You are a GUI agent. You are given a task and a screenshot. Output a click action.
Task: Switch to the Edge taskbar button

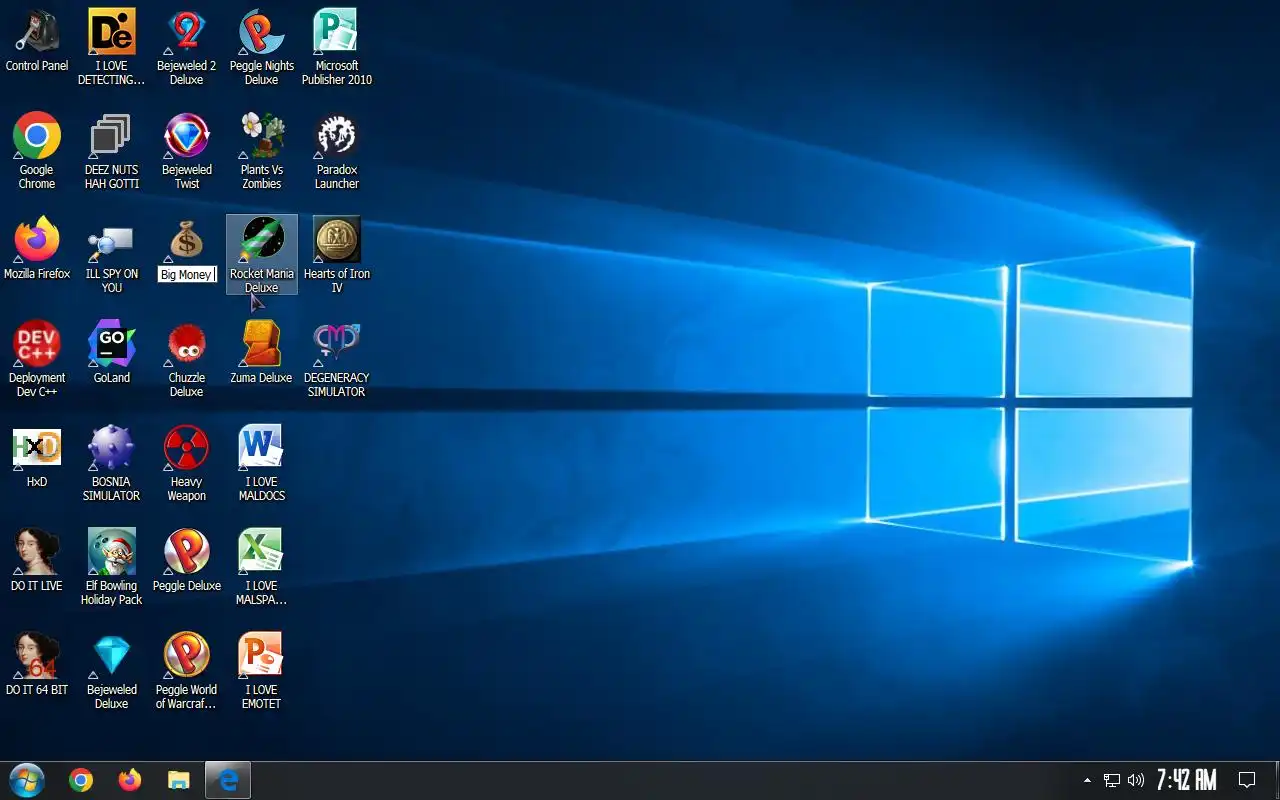pyautogui.click(x=228, y=780)
